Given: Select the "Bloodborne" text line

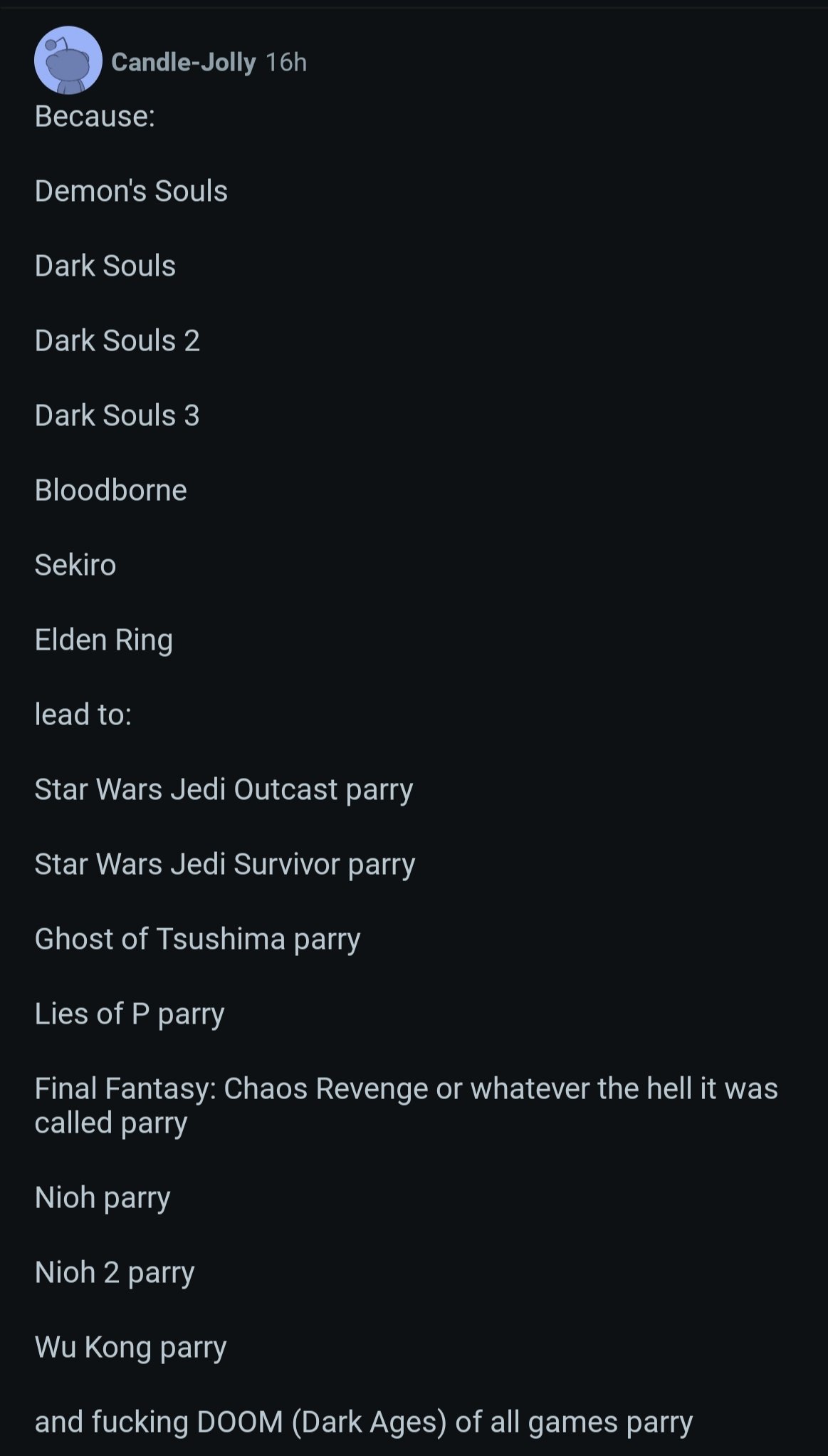Looking at the screenshot, I should [x=110, y=490].
